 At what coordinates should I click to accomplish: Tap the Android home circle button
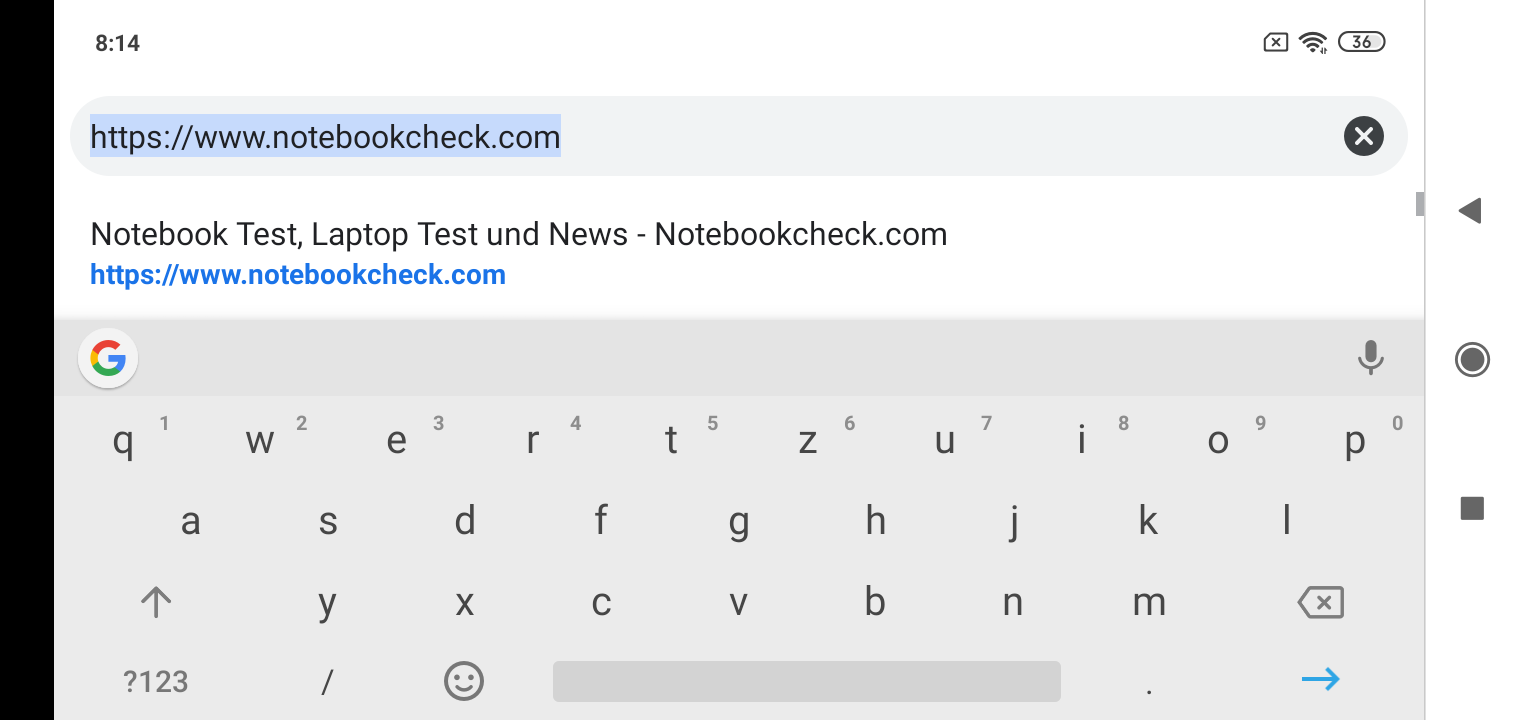point(1472,359)
